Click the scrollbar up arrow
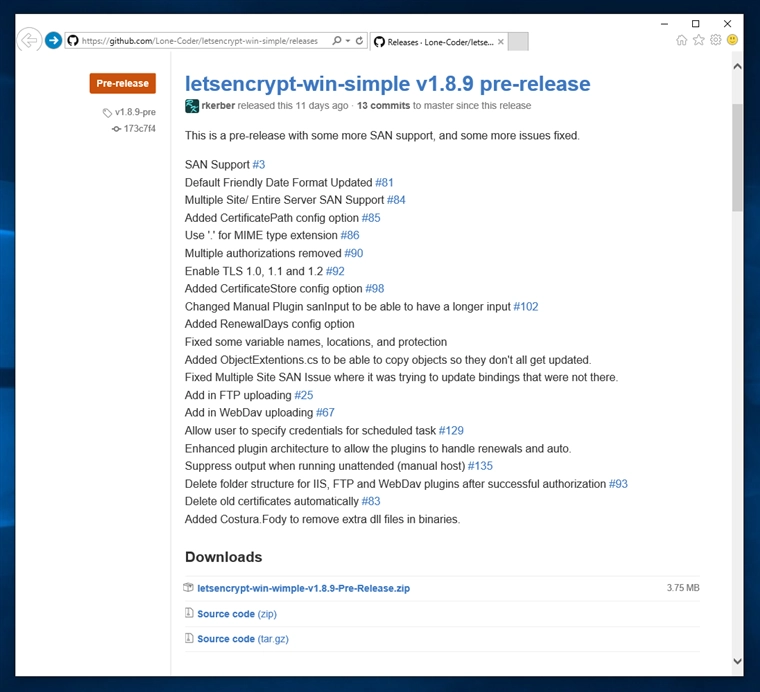 (x=737, y=66)
